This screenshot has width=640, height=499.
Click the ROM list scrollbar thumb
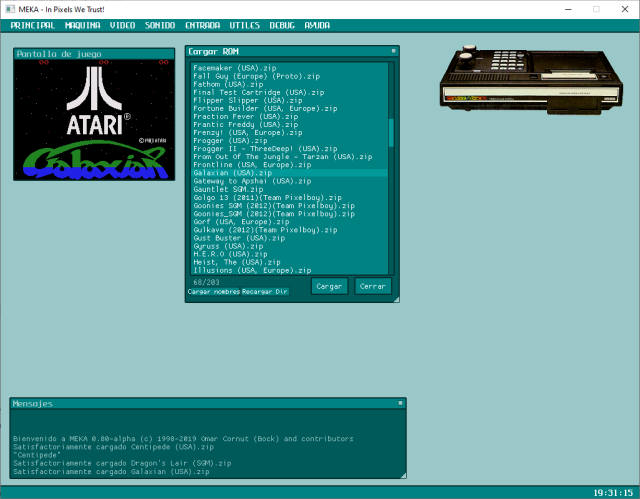(391, 133)
